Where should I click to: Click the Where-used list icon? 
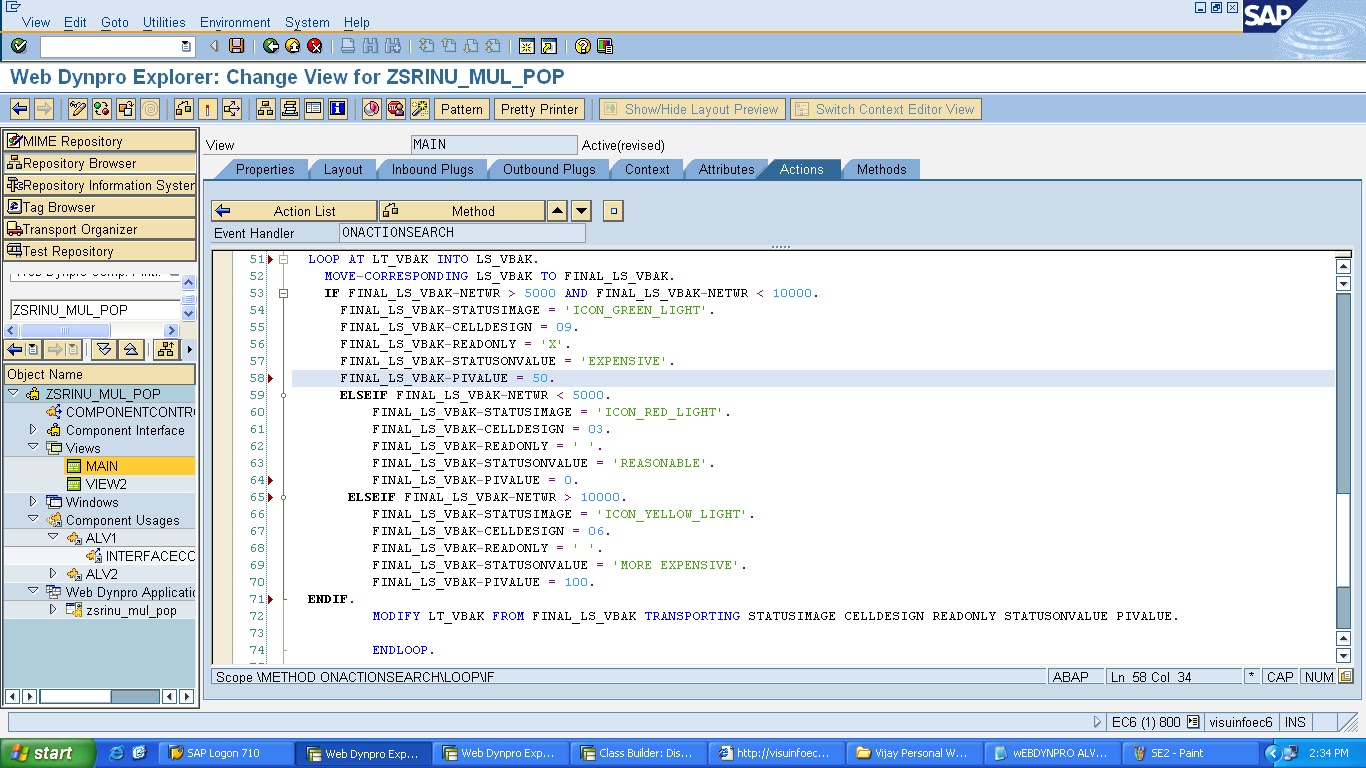point(232,109)
